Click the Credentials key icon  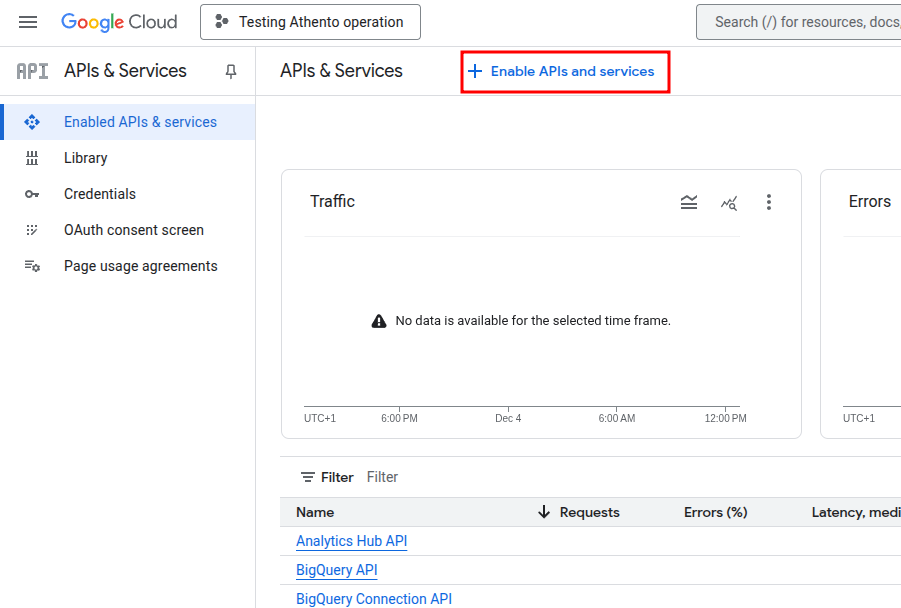pos(32,194)
